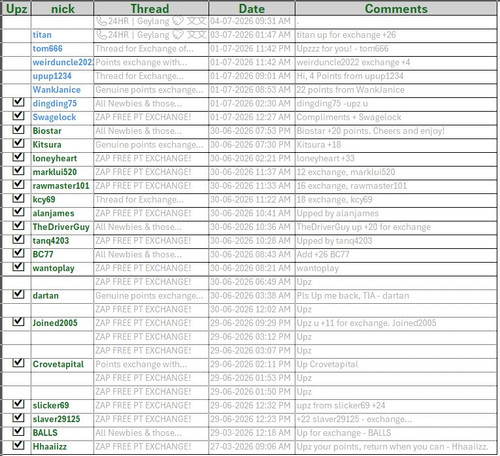Image resolution: width=500 pixels, height=456 pixels.
Task: Toggle the BC77 Upz checkbox
Action: pos(18,253)
